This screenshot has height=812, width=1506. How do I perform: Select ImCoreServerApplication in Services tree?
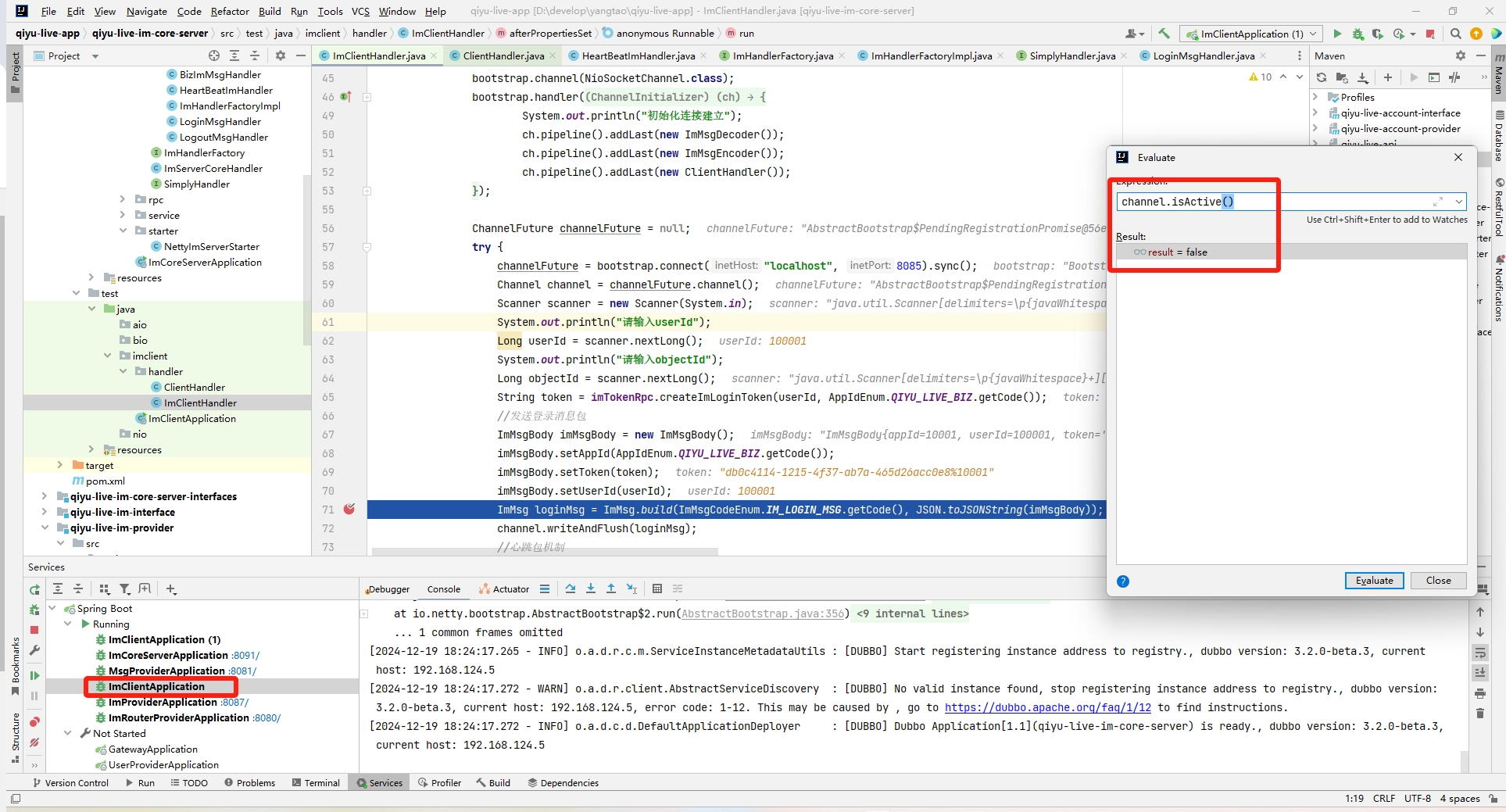tap(168, 655)
